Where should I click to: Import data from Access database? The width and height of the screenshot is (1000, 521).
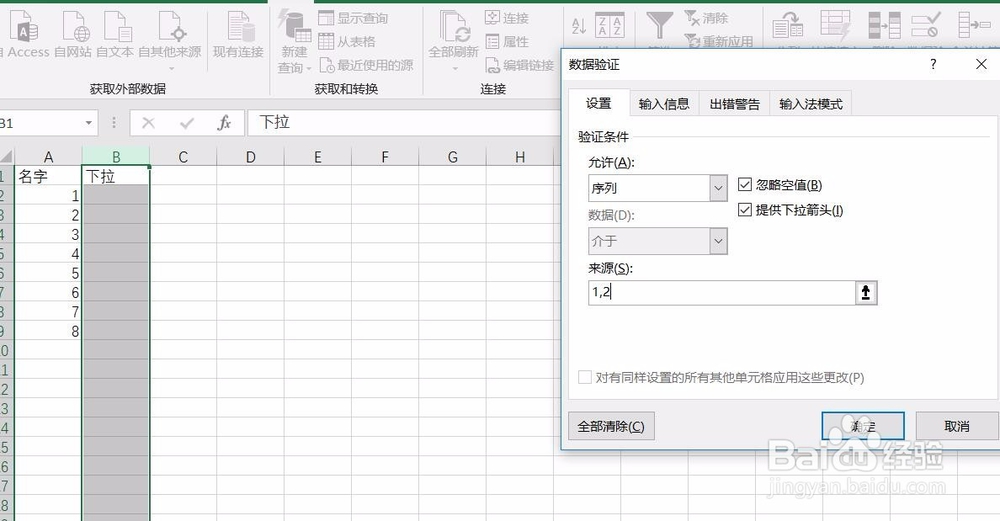(x=24, y=34)
